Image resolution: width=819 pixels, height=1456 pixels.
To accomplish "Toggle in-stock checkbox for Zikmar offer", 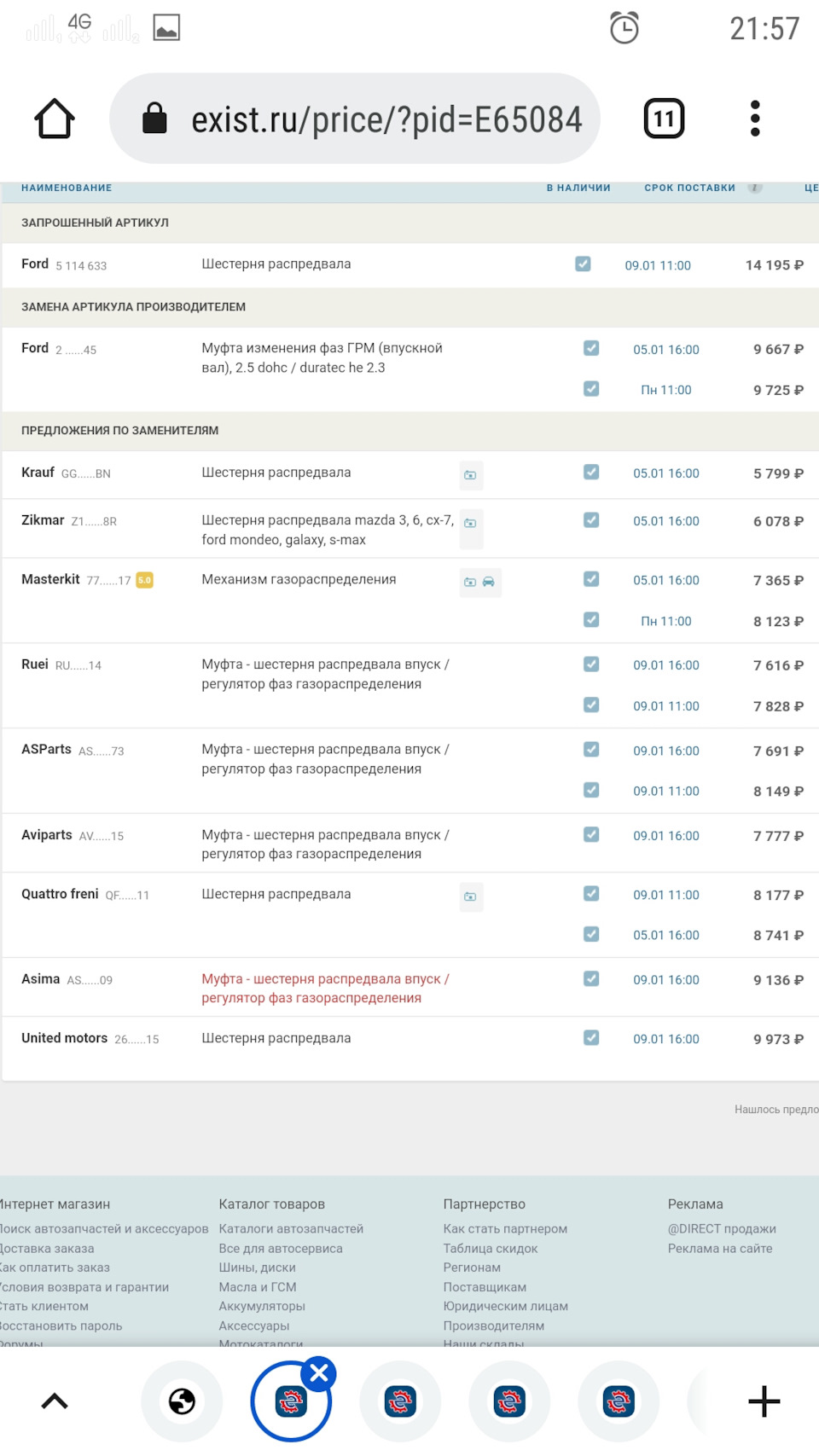I will coord(591,520).
